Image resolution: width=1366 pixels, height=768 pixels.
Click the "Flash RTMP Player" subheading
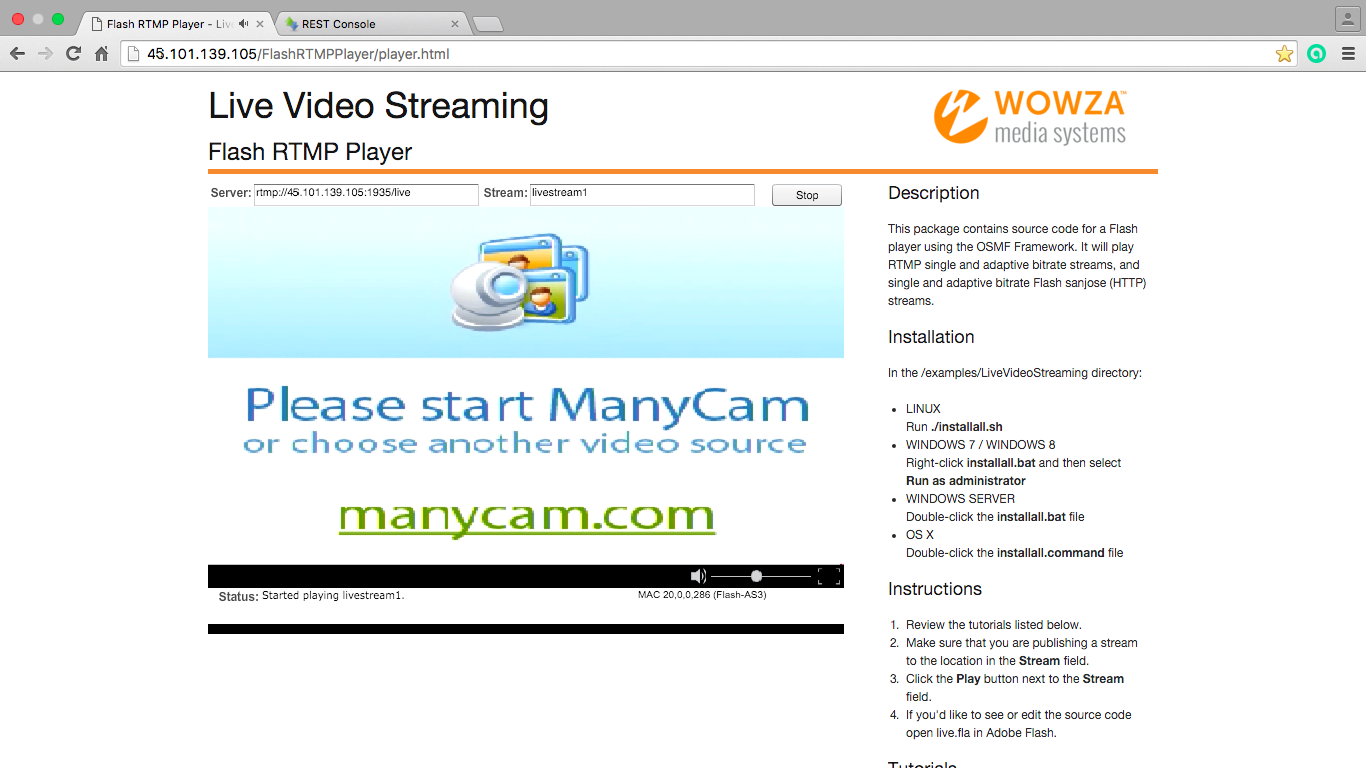tap(310, 152)
